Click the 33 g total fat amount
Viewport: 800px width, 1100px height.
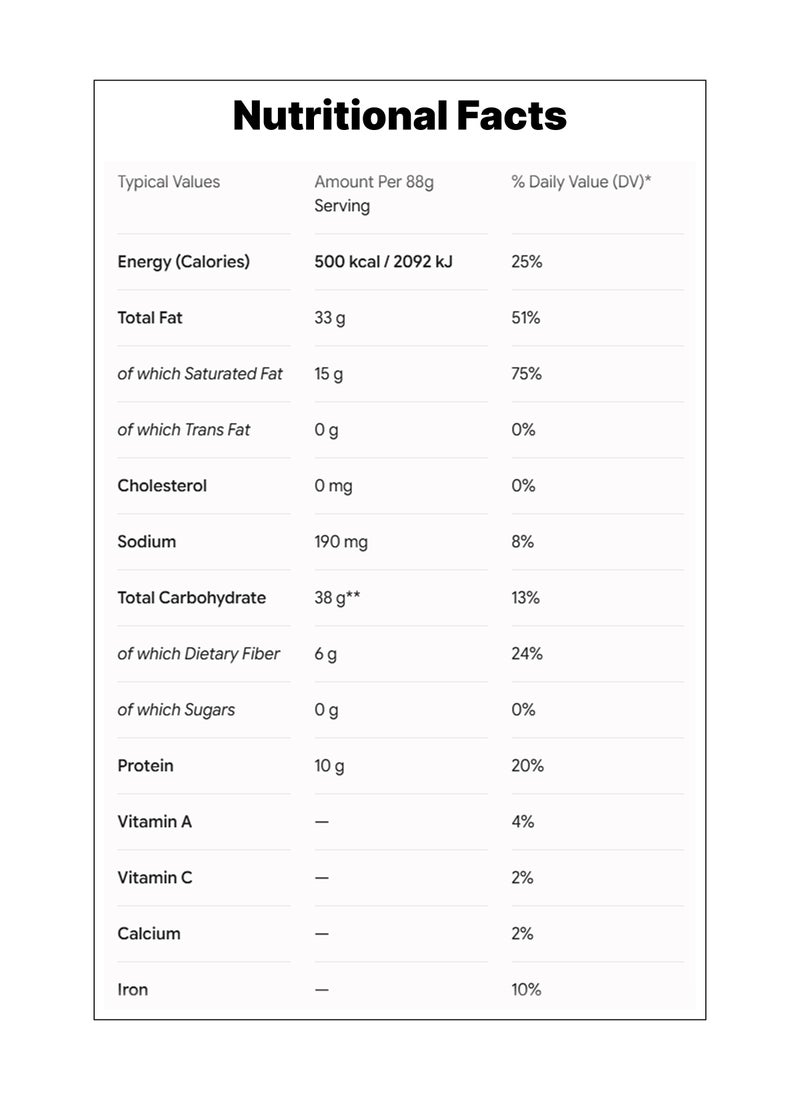[330, 318]
